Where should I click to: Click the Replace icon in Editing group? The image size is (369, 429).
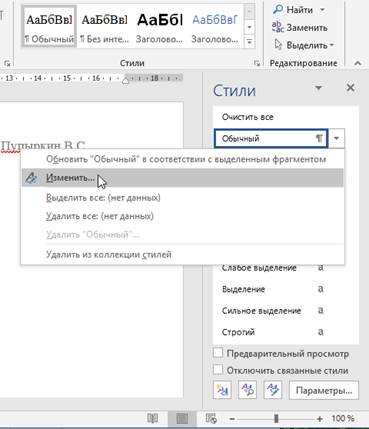pos(278,27)
